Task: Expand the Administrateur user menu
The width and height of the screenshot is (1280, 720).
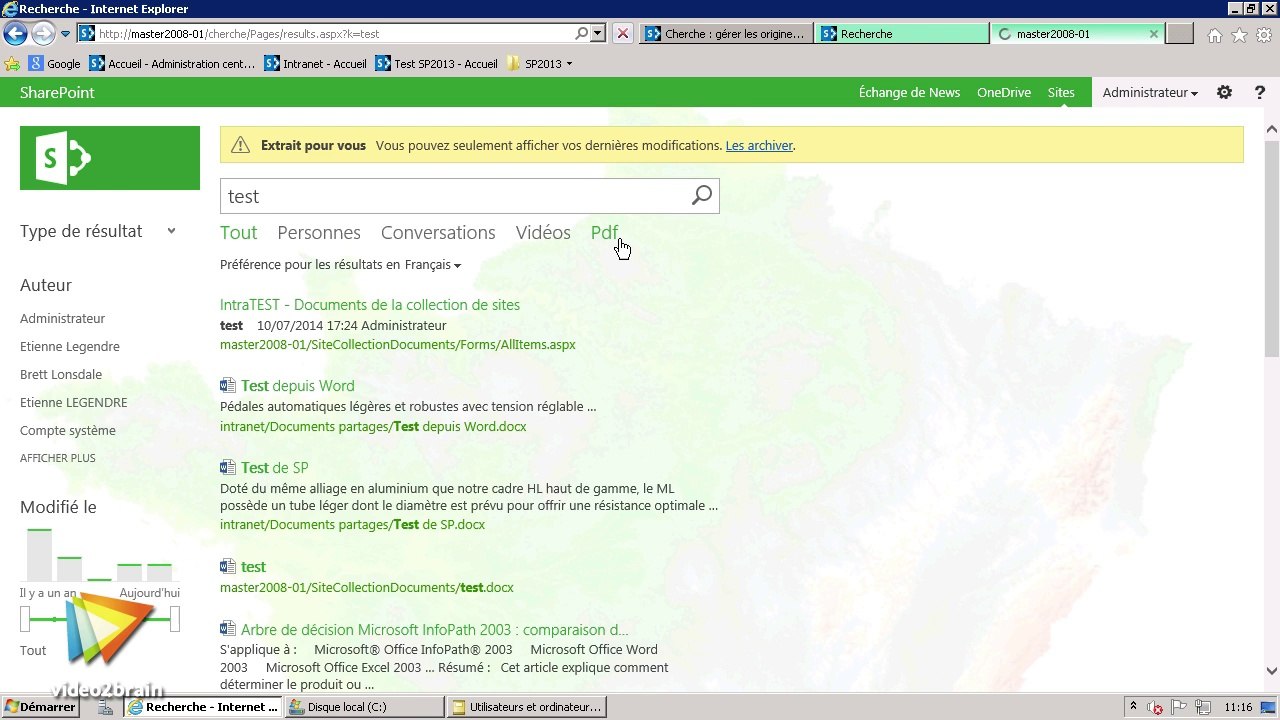Action: 1150,93
